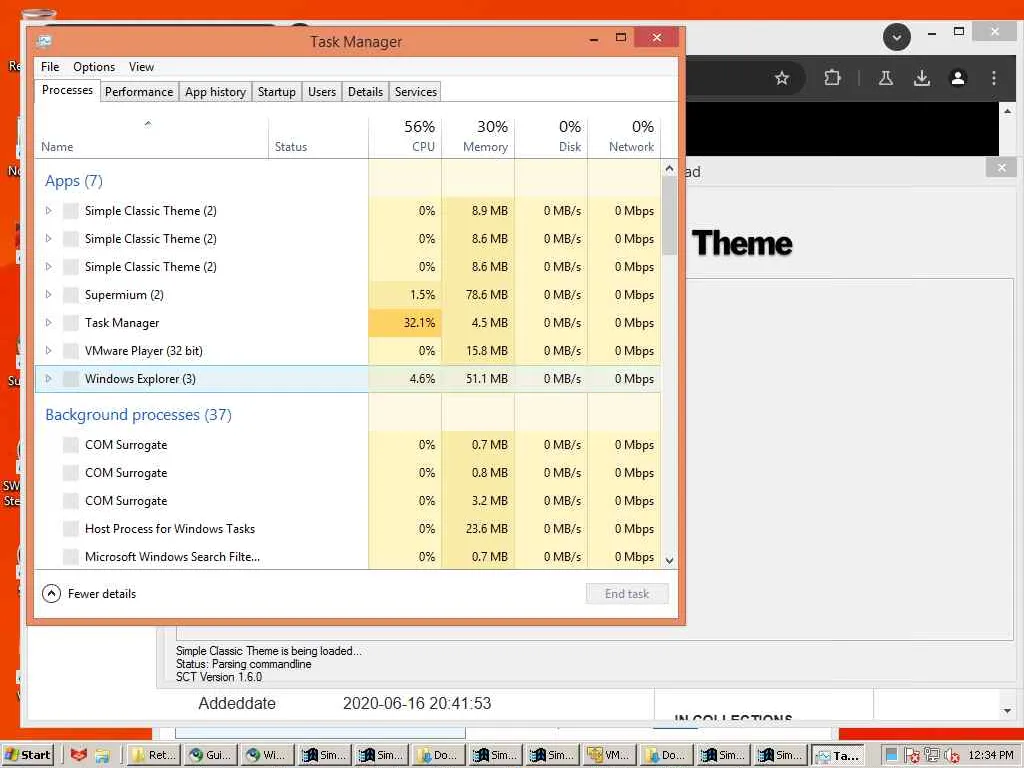The width and height of the screenshot is (1024, 768).
Task: Switch to the Details tab
Action: pyautogui.click(x=366, y=91)
